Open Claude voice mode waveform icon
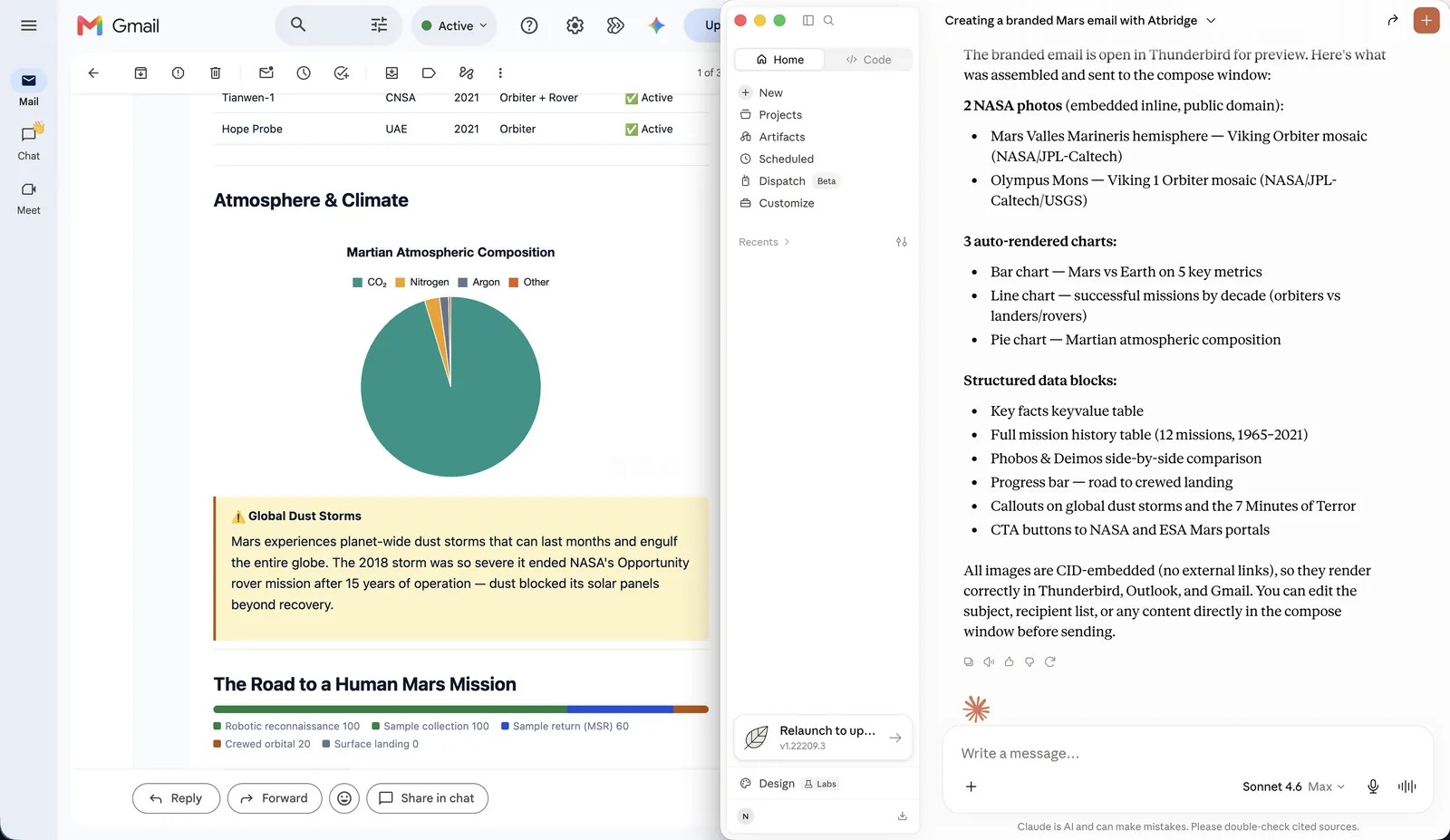 [1406, 787]
